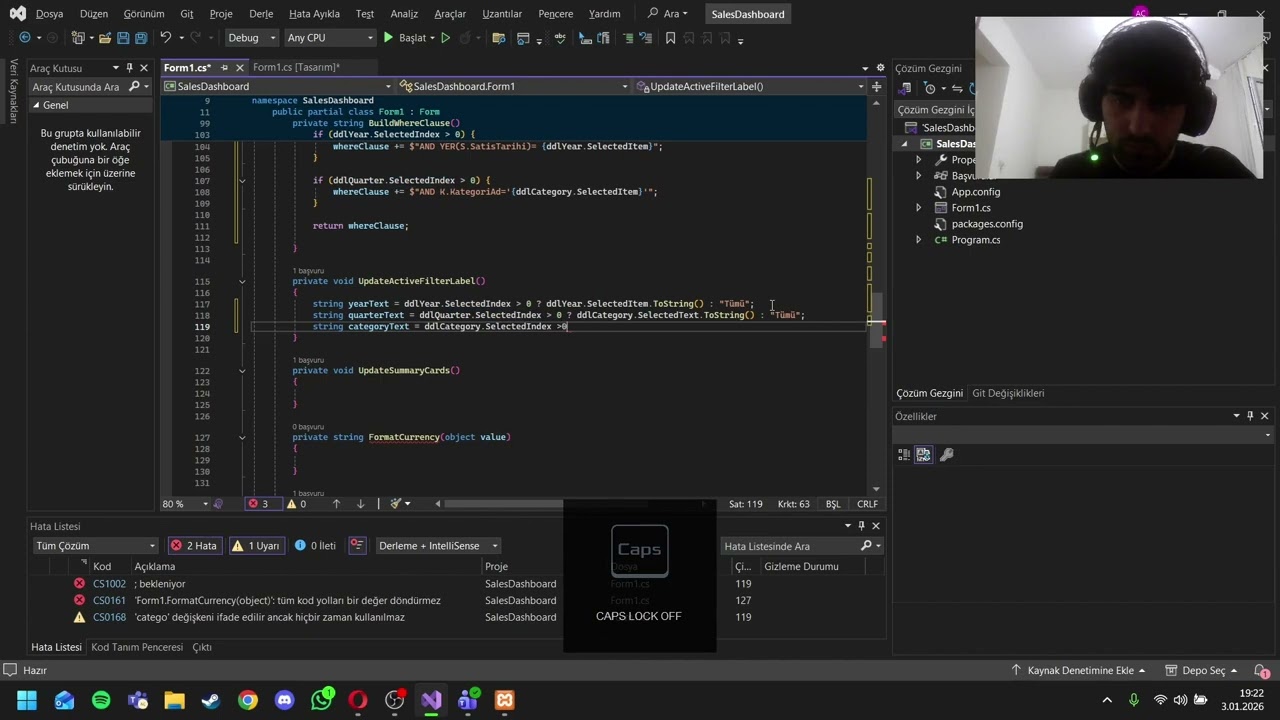Viewport: 1280px width, 720px height.
Task: Click the Save All toolbar icon
Action: (x=141, y=38)
